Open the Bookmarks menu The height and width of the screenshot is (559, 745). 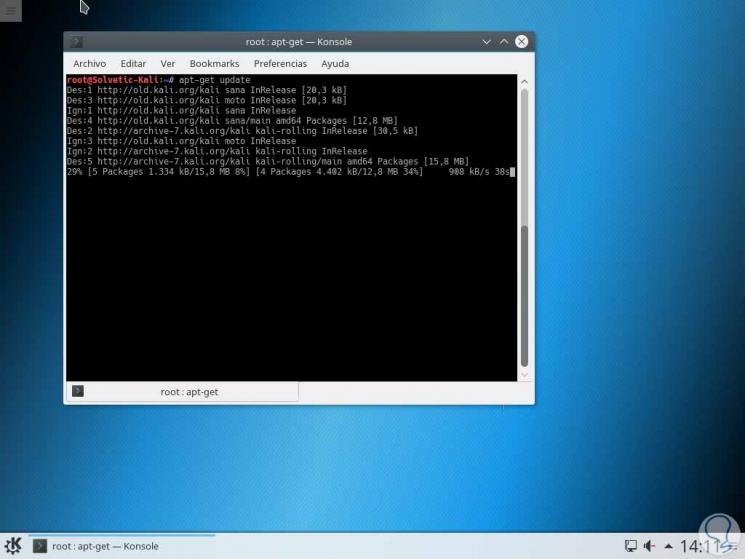coord(214,64)
